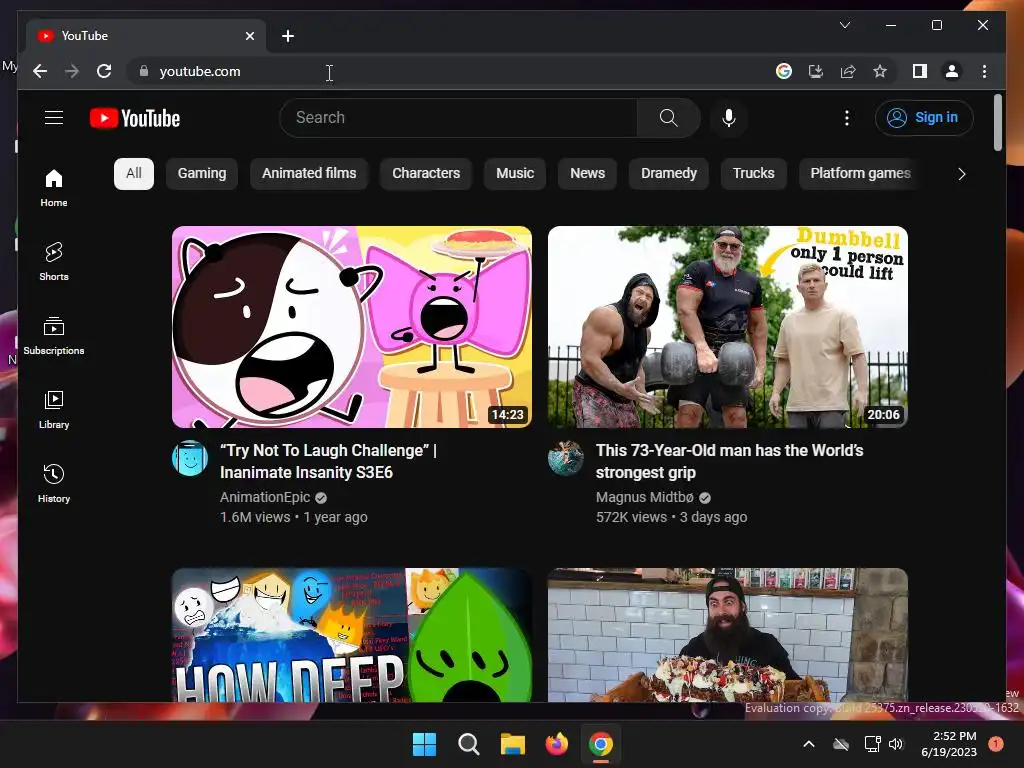This screenshot has width=1024, height=768.
Task: Share this page via address bar icon
Action: click(x=848, y=71)
